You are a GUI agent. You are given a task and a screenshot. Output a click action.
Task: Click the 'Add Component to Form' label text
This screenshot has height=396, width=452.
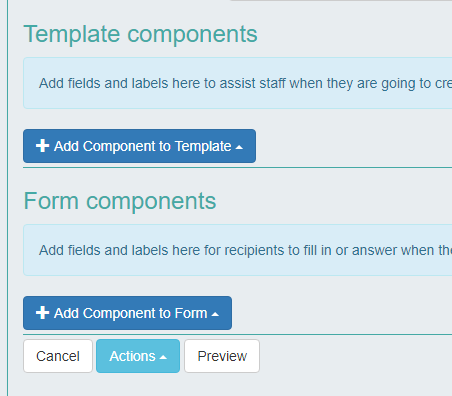pyautogui.click(x=131, y=313)
